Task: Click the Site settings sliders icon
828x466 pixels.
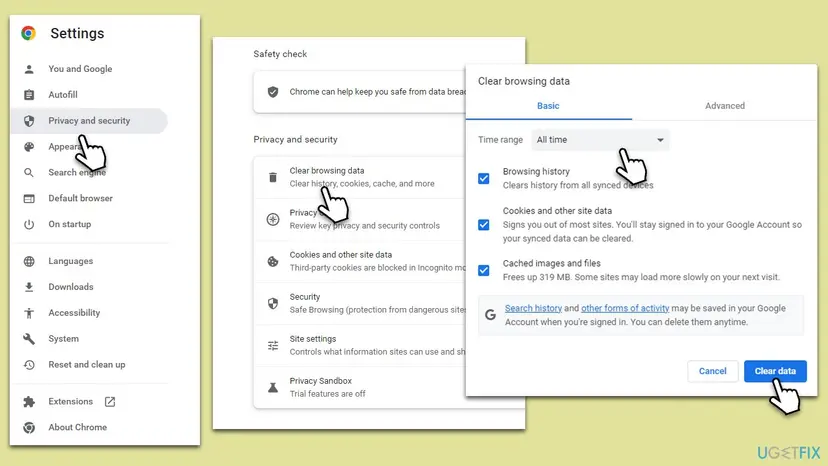Action: [x=272, y=346]
